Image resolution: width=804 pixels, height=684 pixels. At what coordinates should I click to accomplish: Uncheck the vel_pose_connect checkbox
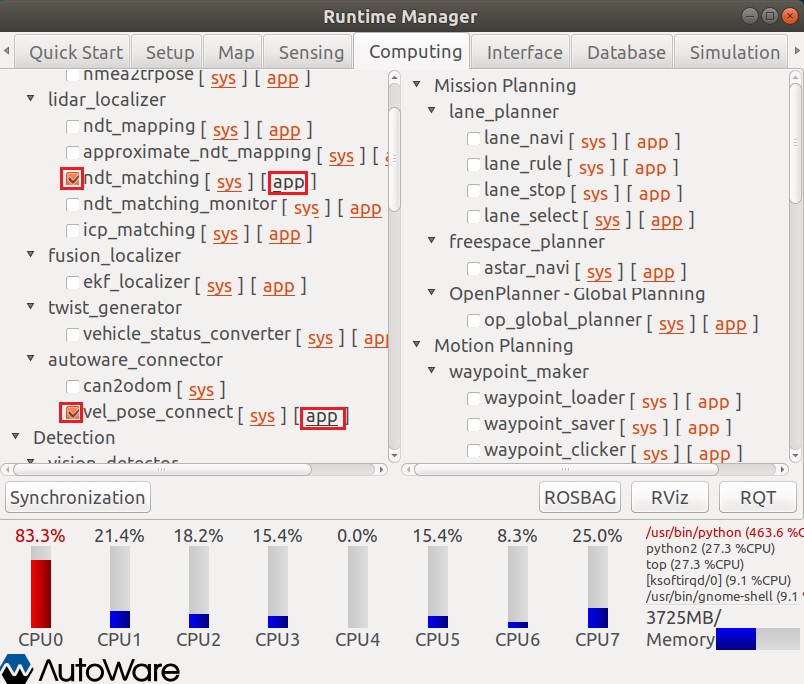click(x=72, y=413)
